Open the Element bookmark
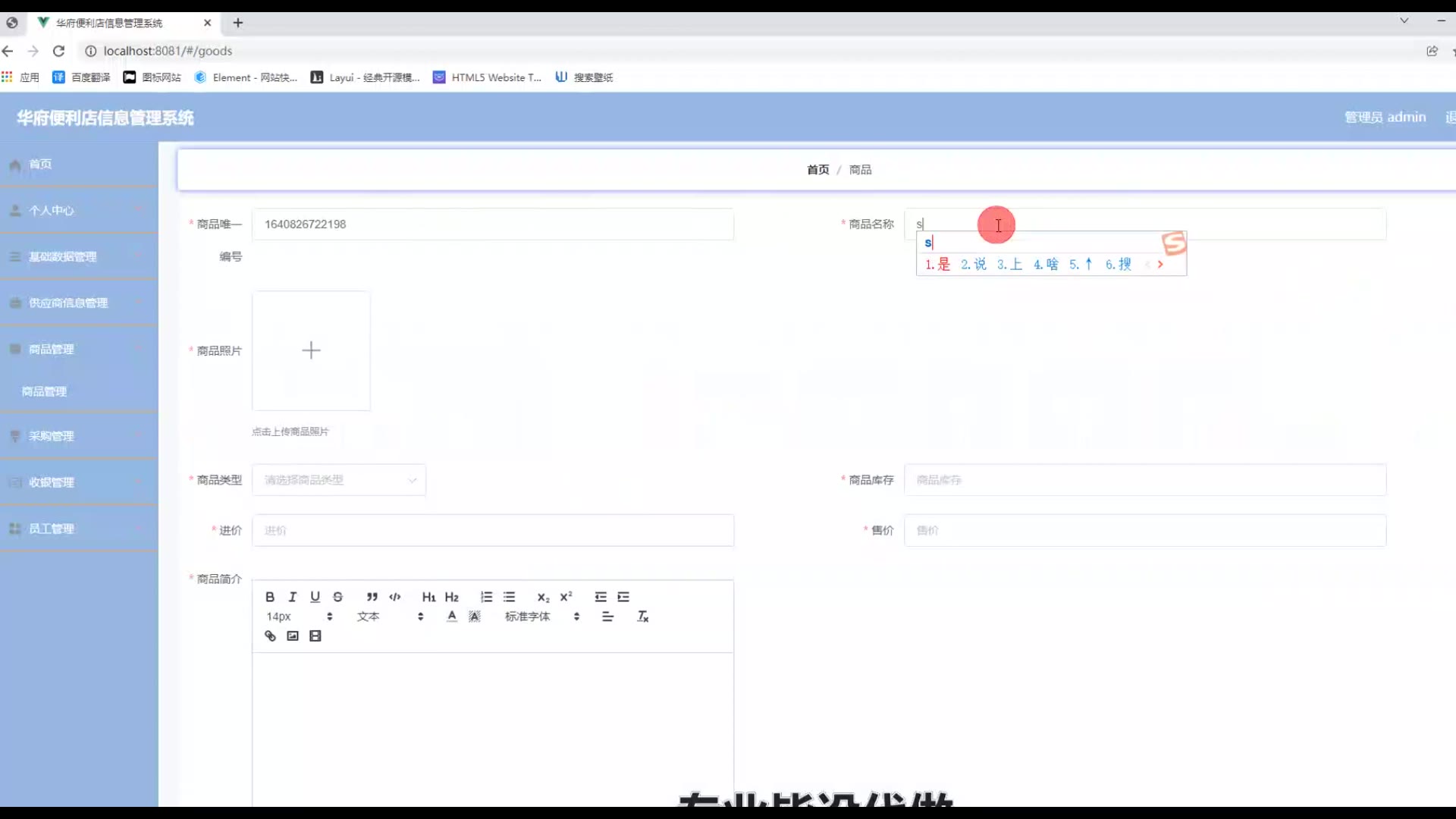Viewport: 1456px width, 819px height. [x=246, y=77]
